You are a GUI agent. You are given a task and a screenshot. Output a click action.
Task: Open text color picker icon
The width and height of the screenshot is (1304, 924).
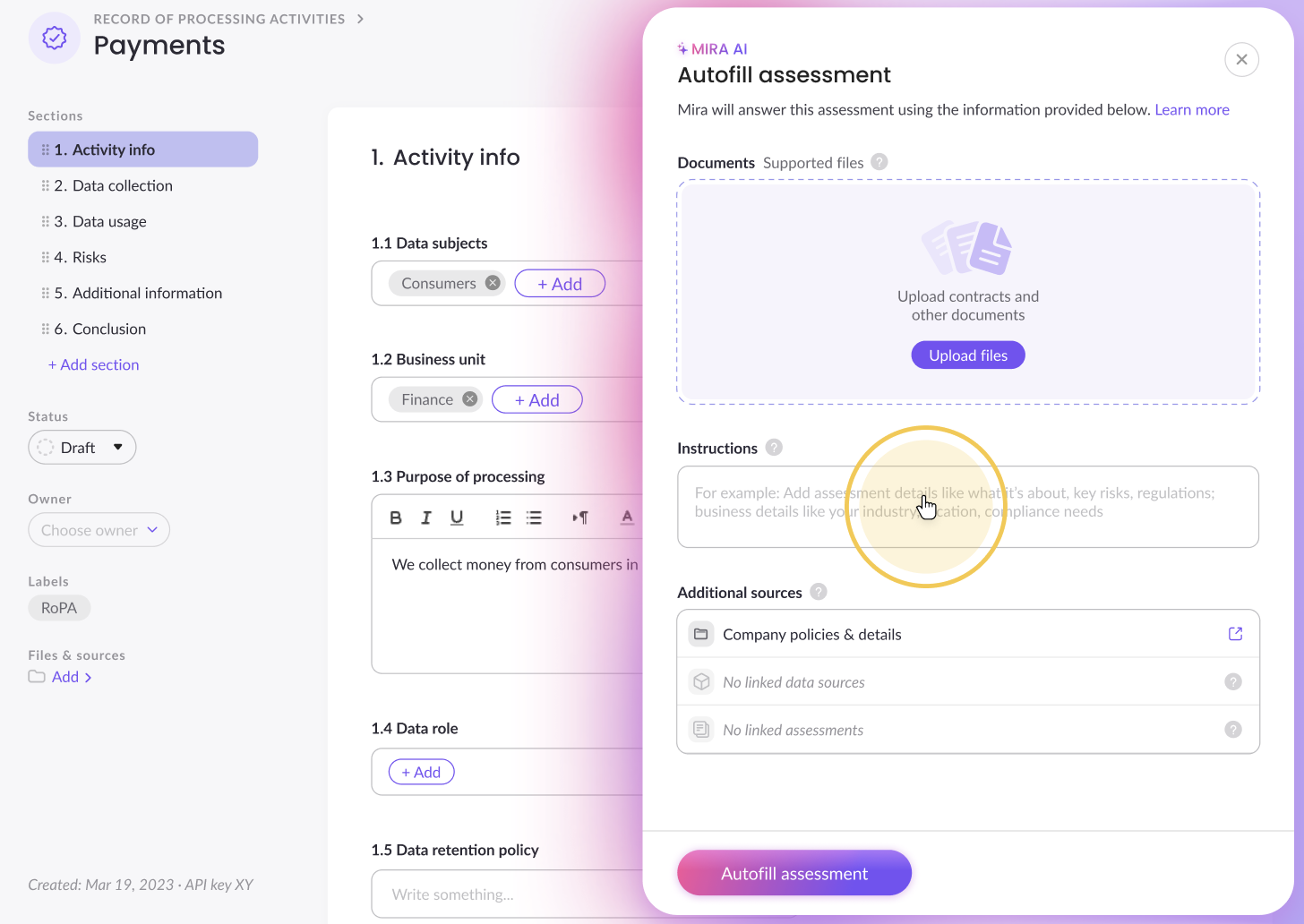[627, 518]
